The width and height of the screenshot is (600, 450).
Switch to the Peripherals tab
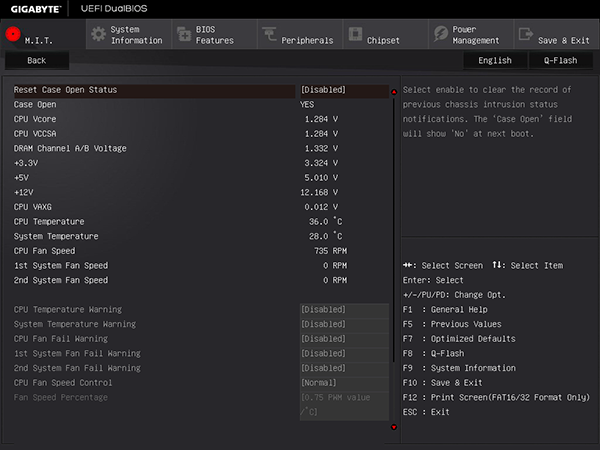coord(300,34)
